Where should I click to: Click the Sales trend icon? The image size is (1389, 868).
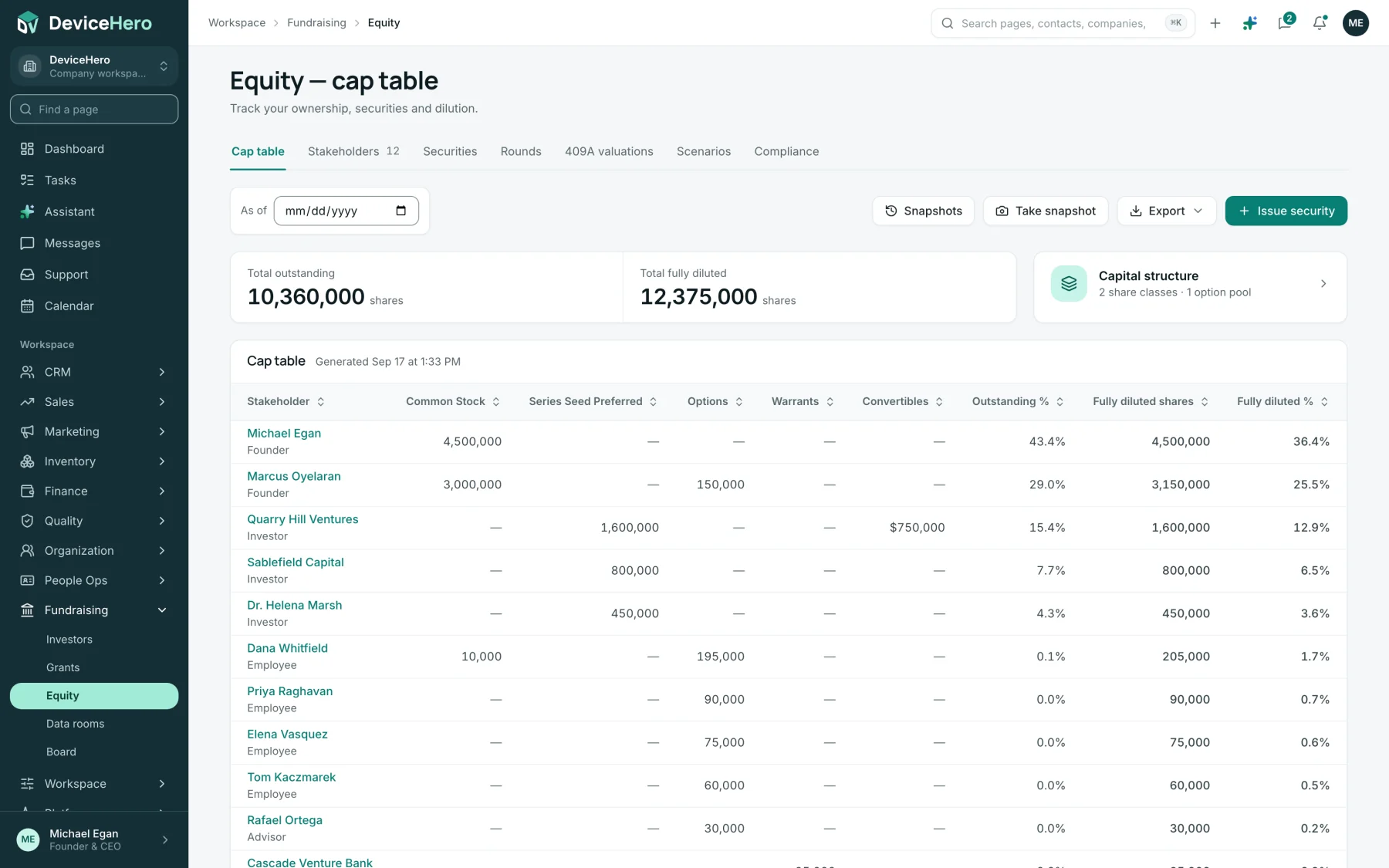[27, 402]
